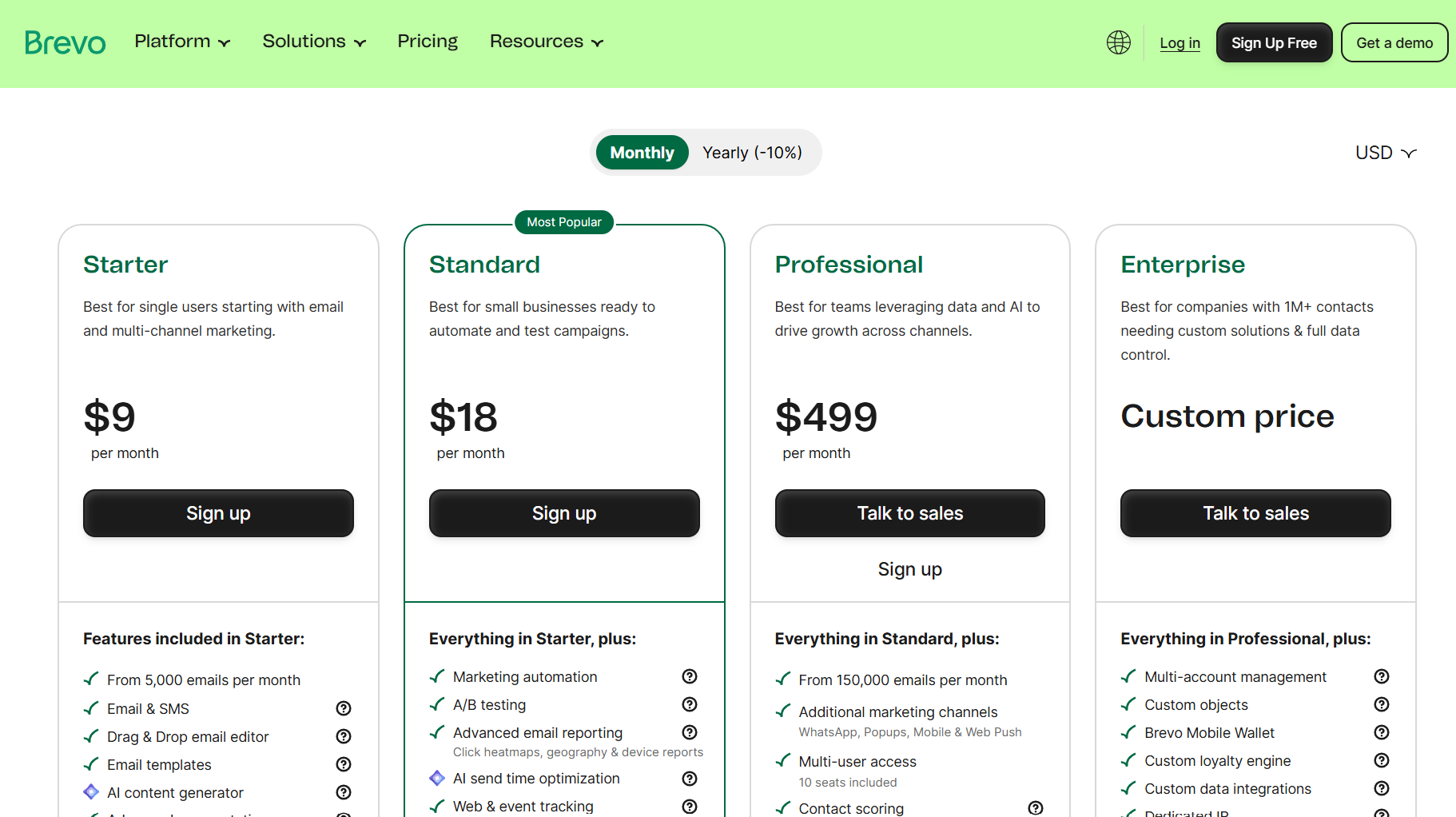Open the language globe icon
Screen dimensions: 1456x817
point(1118,42)
